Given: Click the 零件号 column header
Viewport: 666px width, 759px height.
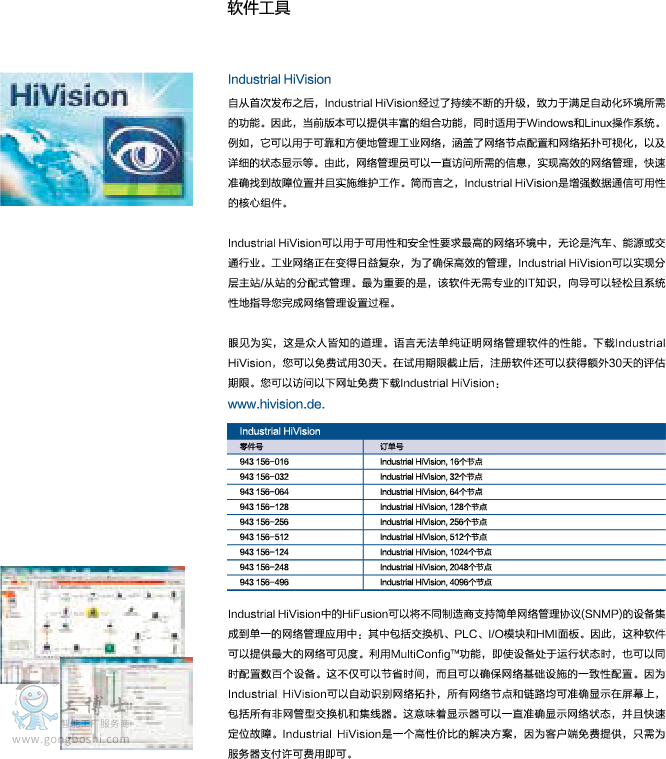Looking at the screenshot, I should (251, 446).
